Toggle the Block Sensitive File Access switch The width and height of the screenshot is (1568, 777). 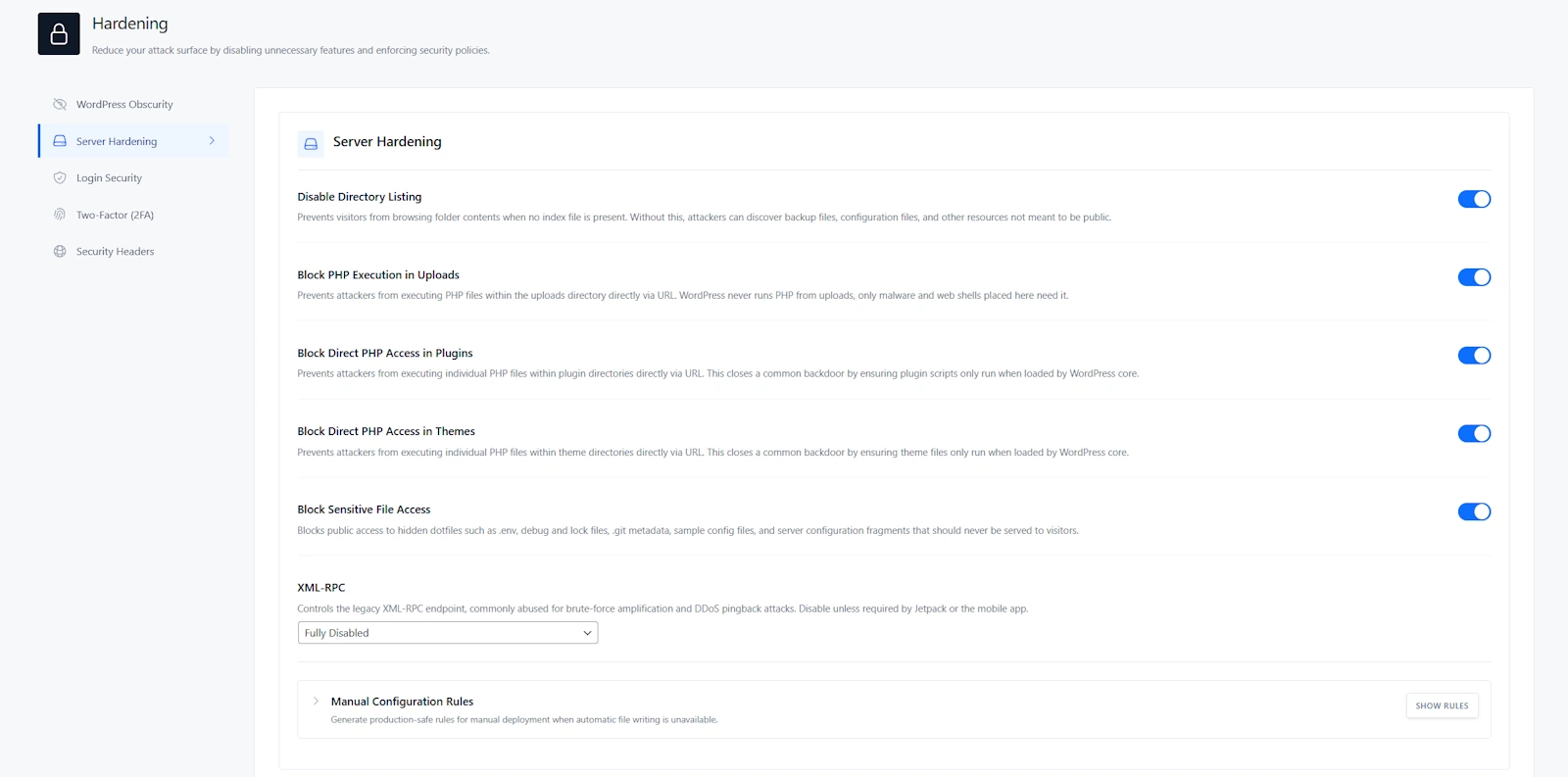[x=1473, y=511]
